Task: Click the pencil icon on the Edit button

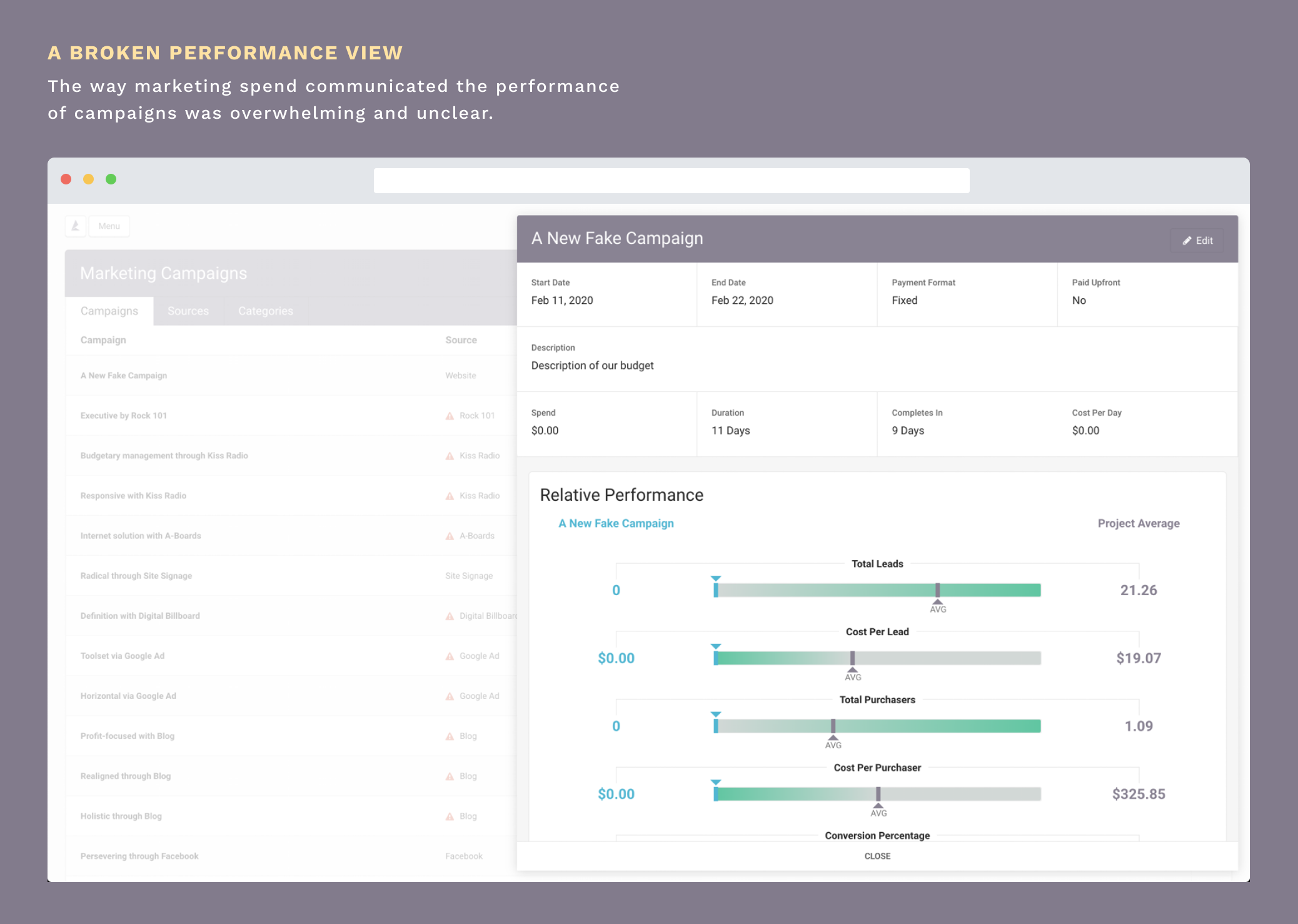Action: [x=1187, y=240]
